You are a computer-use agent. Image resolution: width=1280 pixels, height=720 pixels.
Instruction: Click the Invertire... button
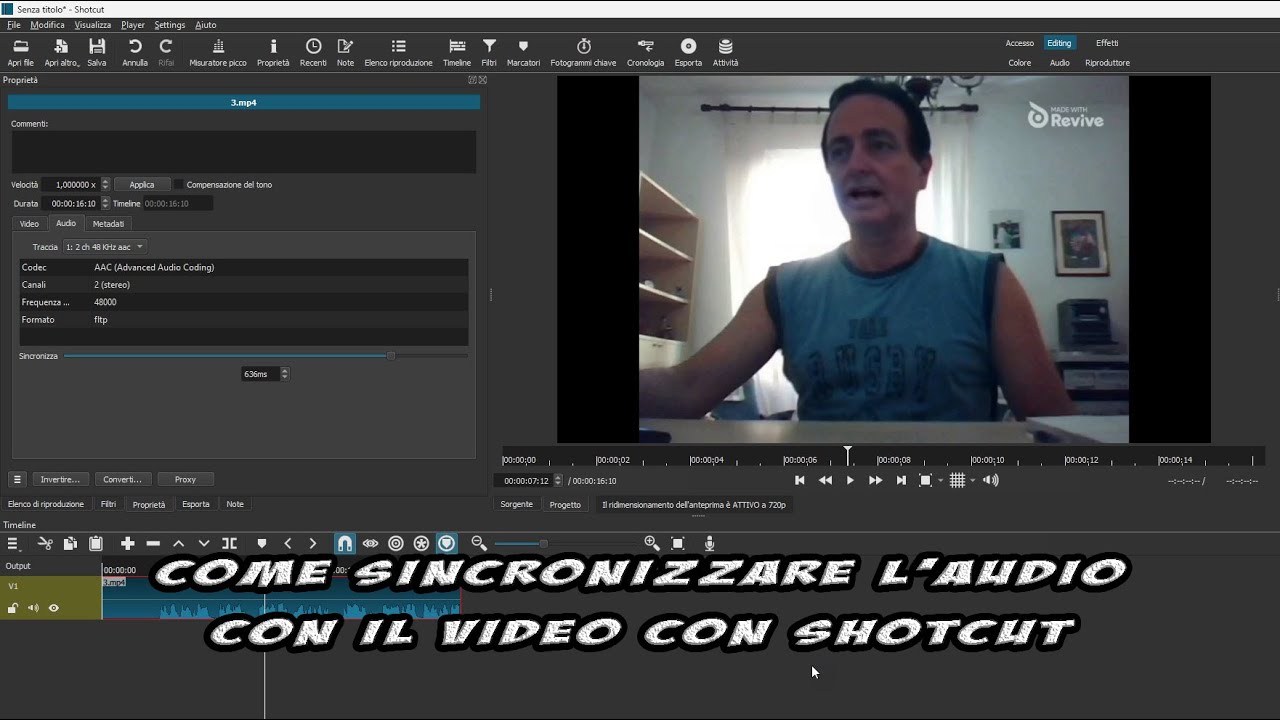click(60, 479)
